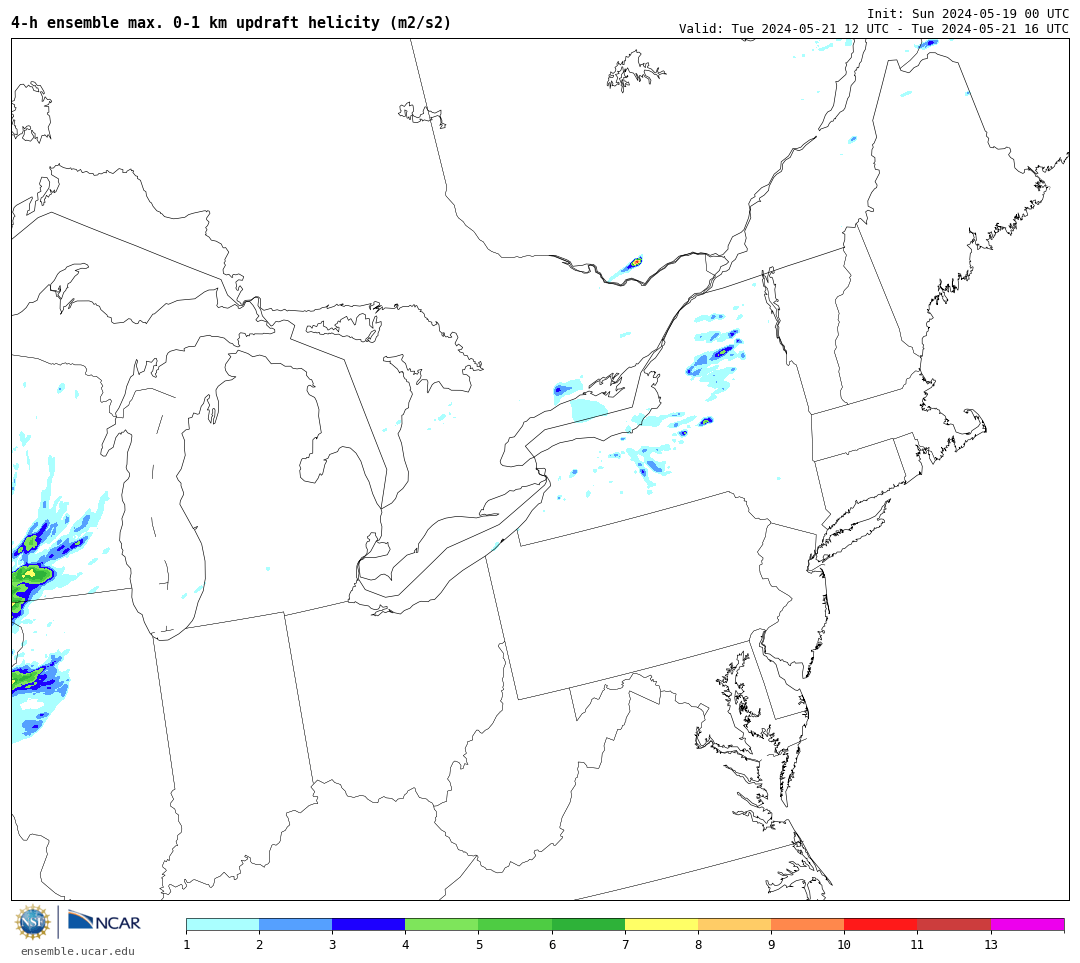
Task: Click the yellow 7-8 color swatch
Action: [661, 924]
